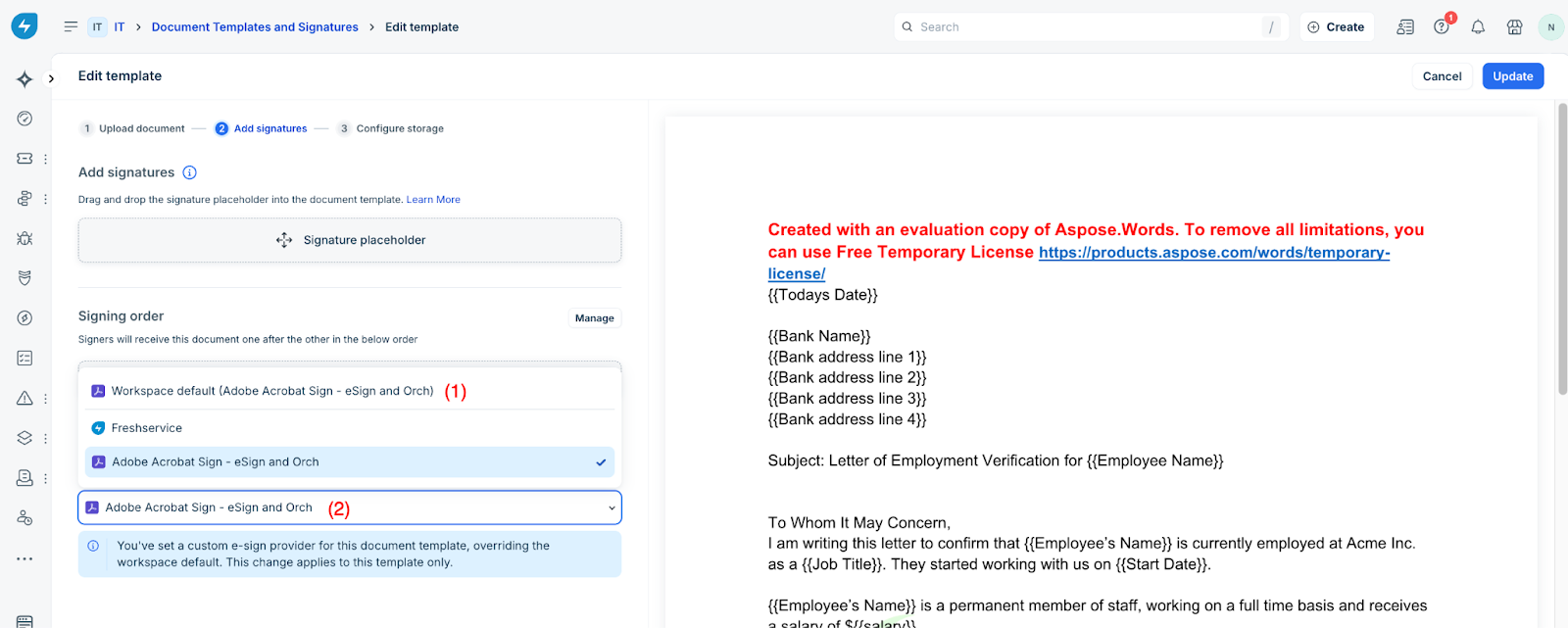Open the shield icon in sidebar

coord(24,278)
